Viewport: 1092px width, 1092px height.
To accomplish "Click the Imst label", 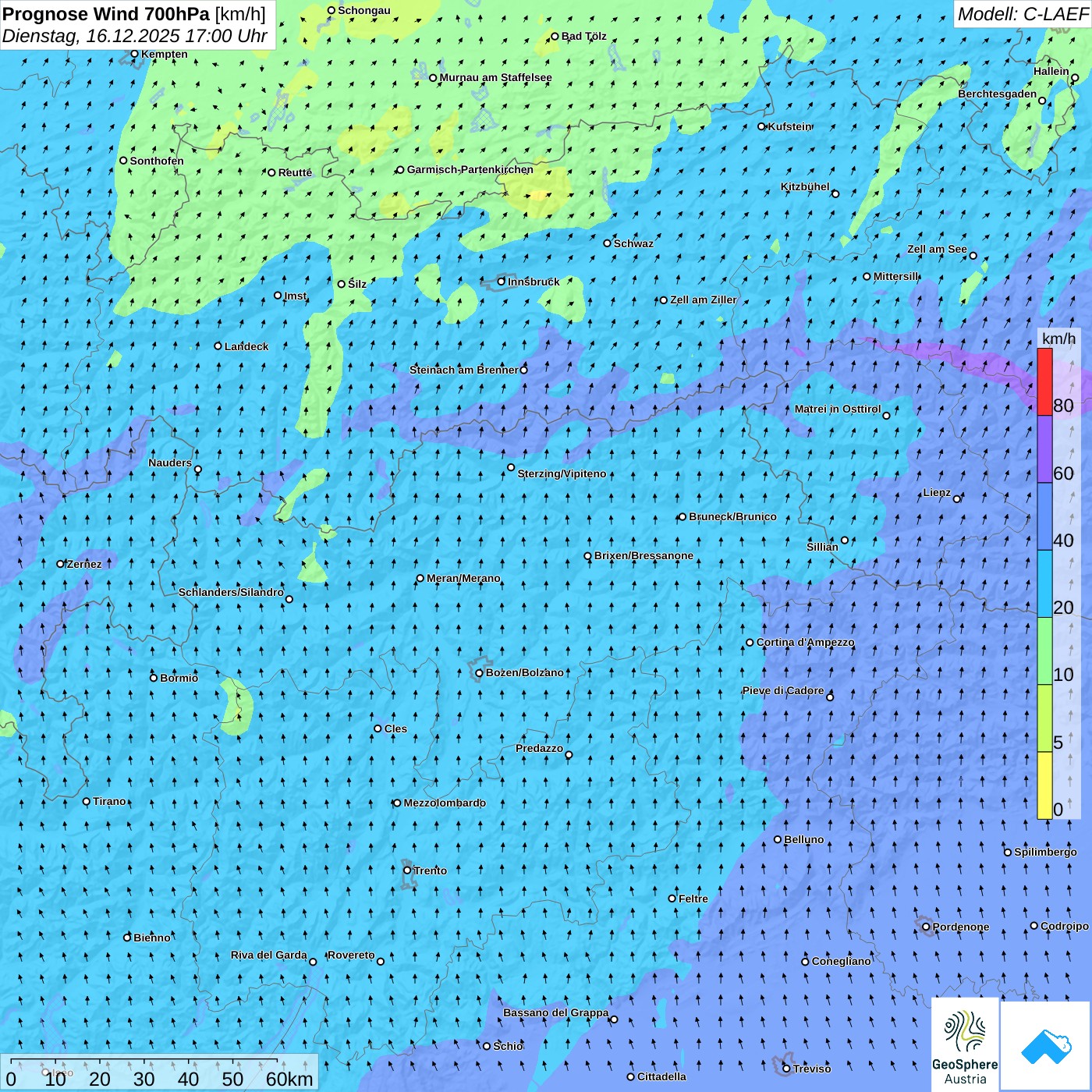I will (296, 296).
